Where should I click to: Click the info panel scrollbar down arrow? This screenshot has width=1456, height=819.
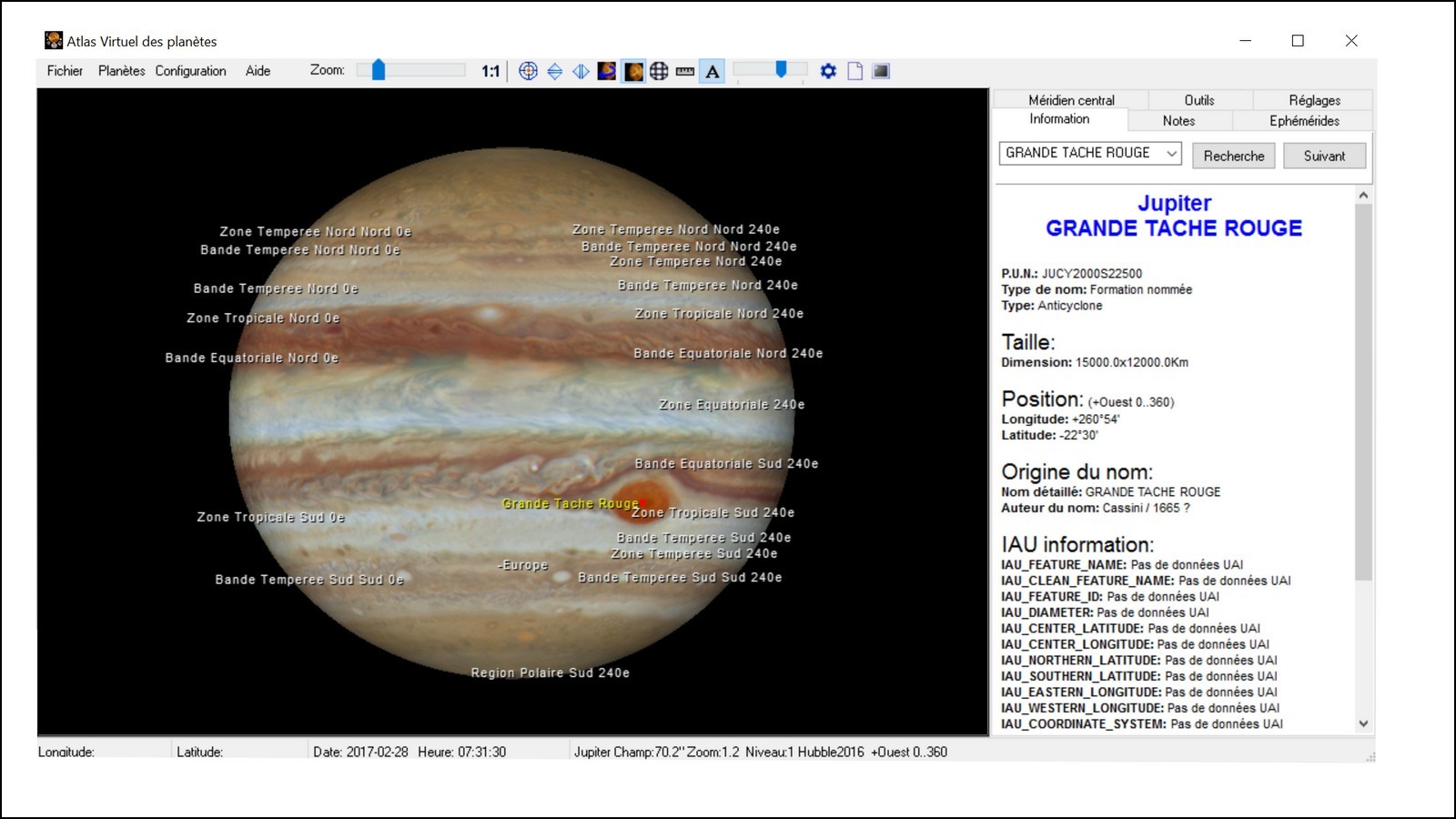coord(1363,723)
